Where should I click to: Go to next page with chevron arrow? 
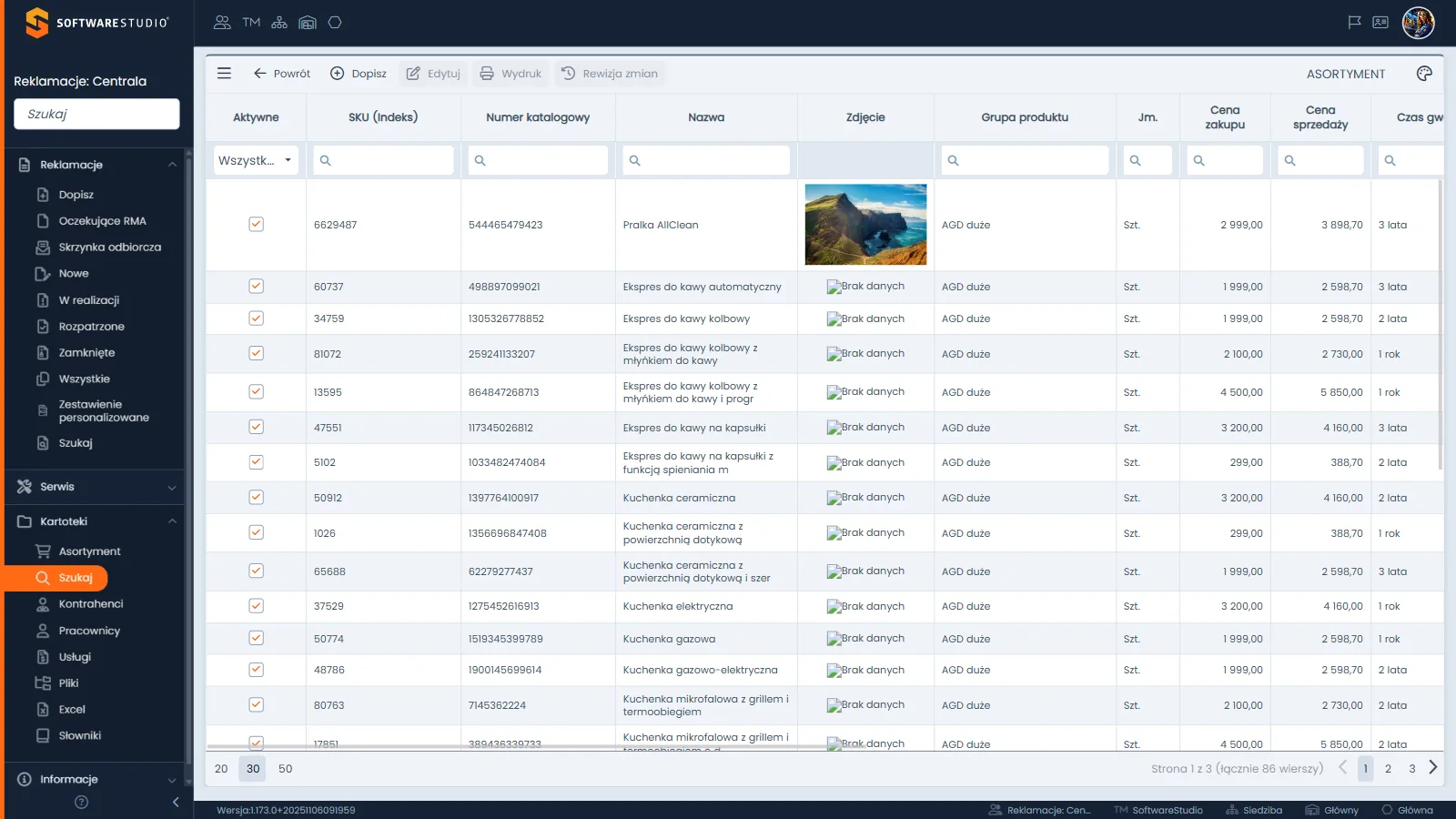coord(1433,768)
